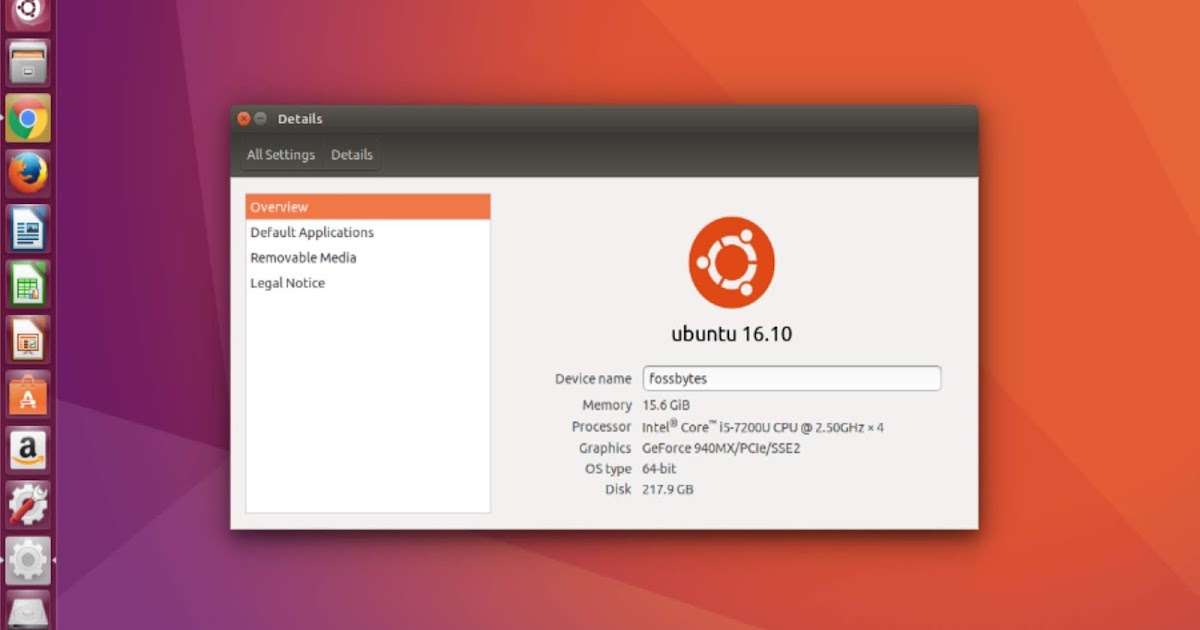1200x630 pixels.
Task: Click the System Settings gear in the launcher
Action: pyautogui.click(x=28, y=560)
